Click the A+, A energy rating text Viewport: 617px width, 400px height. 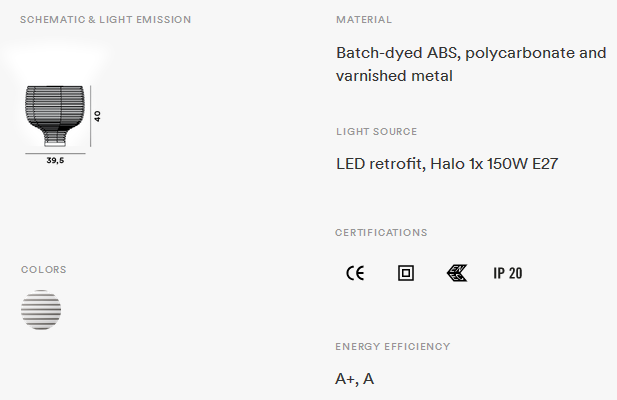[355, 379]
